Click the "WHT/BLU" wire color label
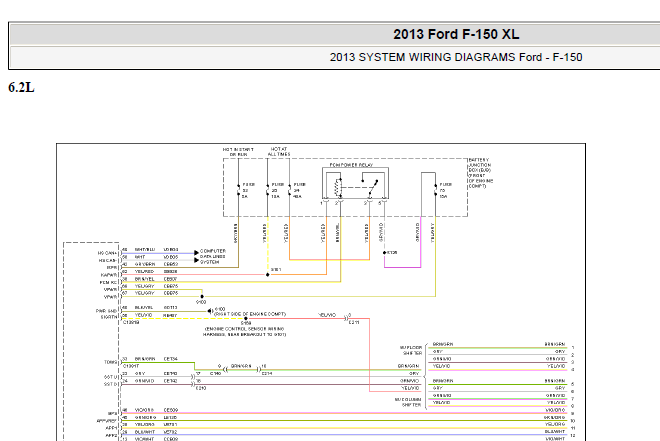Screen dimensions: 660x441 pos(145,250)
